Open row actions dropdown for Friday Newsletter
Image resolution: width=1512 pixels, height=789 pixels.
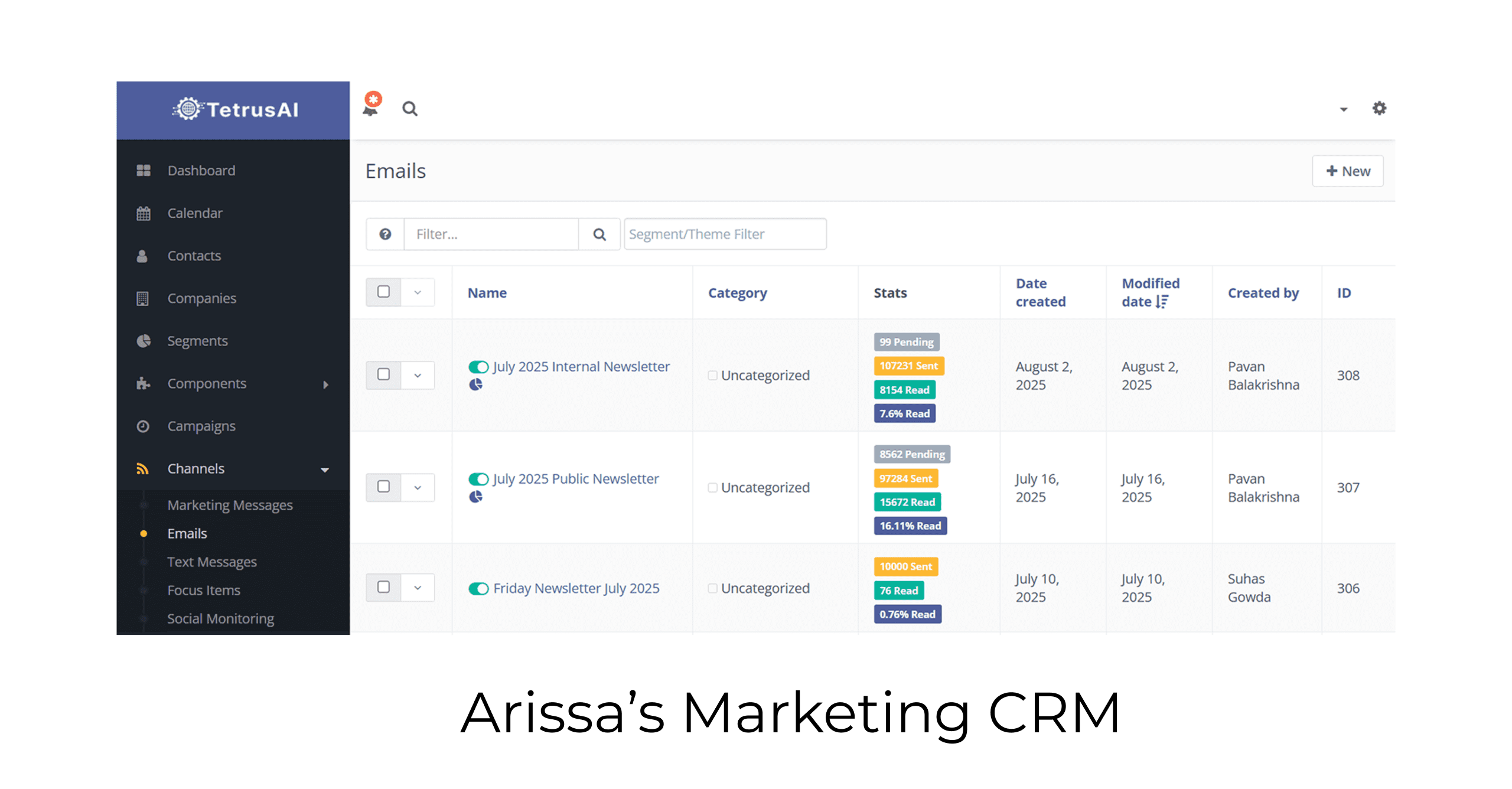pos(418,588)
